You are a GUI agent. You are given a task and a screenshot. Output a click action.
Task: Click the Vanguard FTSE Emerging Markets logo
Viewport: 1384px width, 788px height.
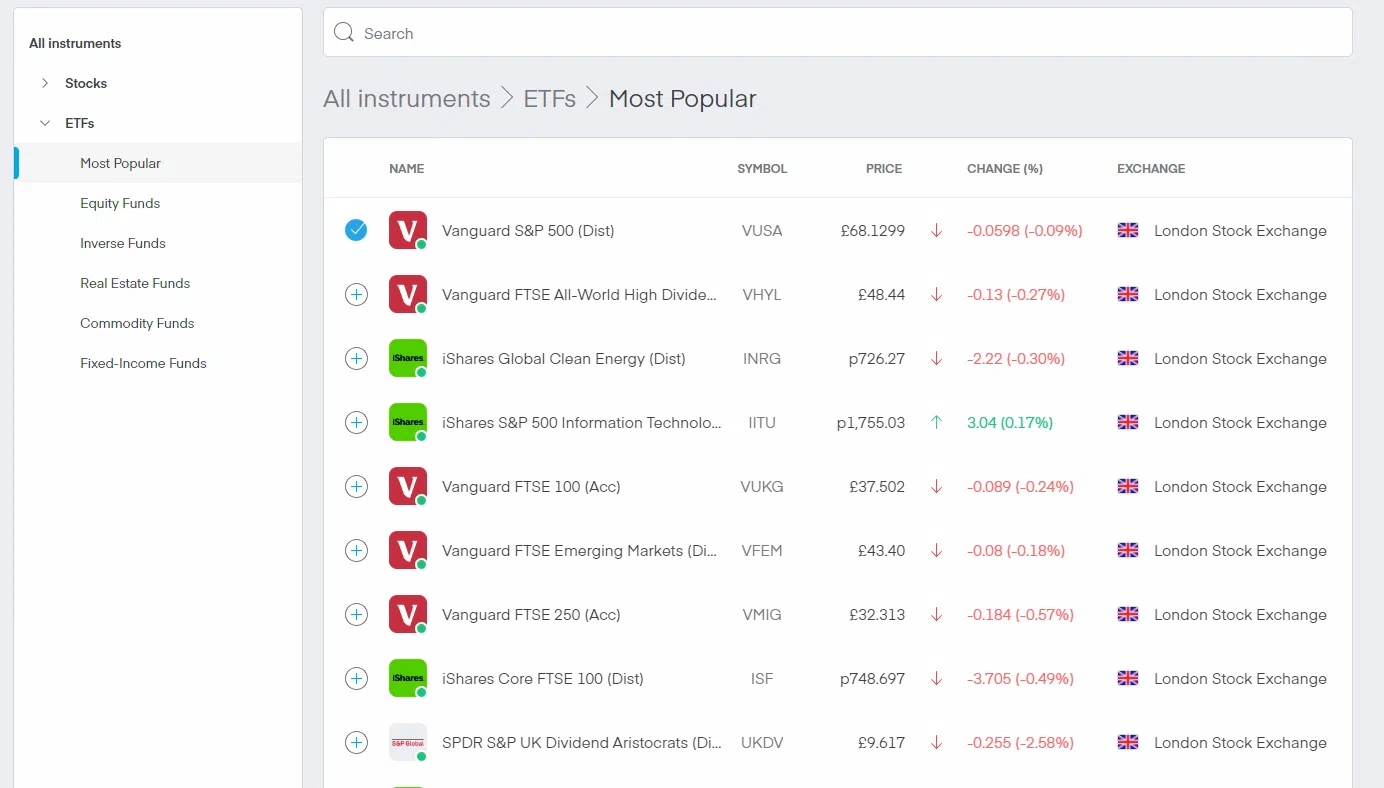click(408, 550)
